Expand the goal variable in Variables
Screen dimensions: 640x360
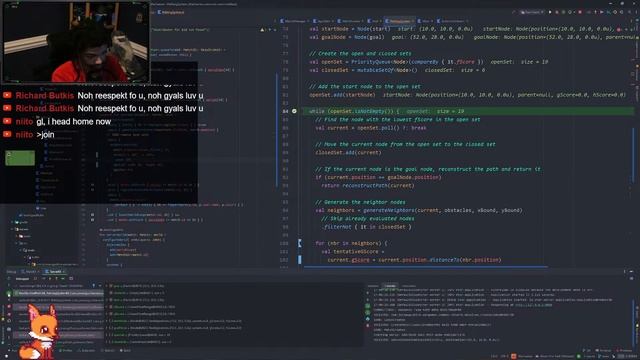[107, 286]
